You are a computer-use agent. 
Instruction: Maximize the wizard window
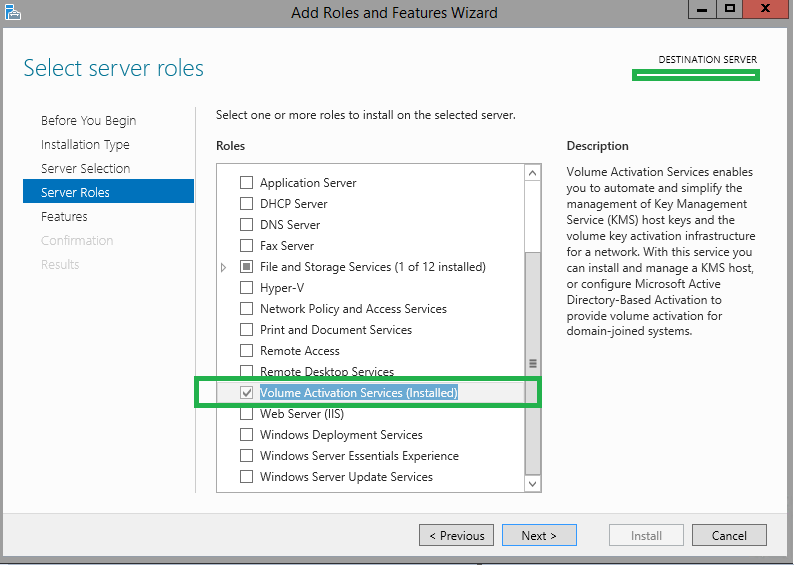coord(731,9)
